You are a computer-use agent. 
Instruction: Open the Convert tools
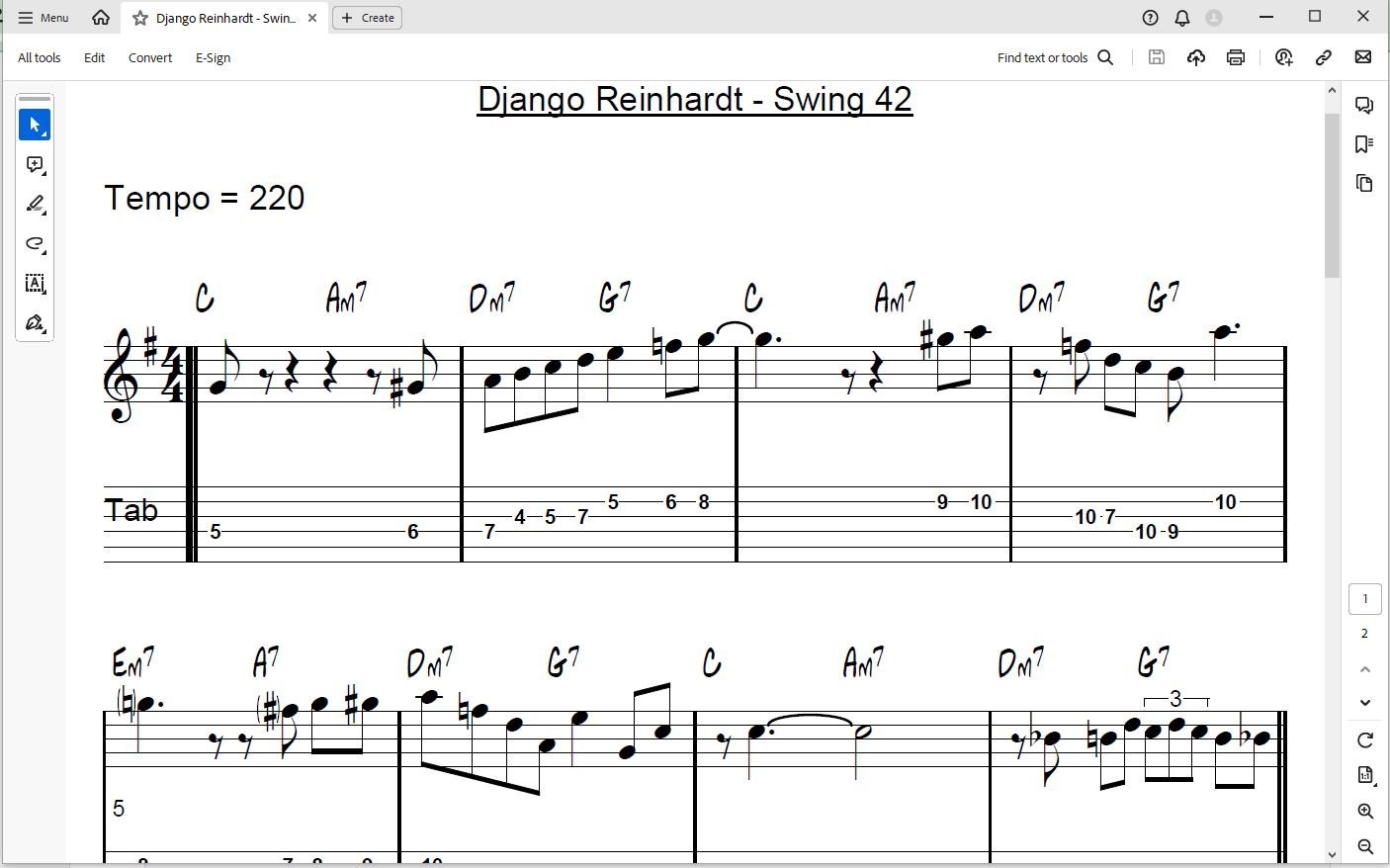click(x=150, y=57)
